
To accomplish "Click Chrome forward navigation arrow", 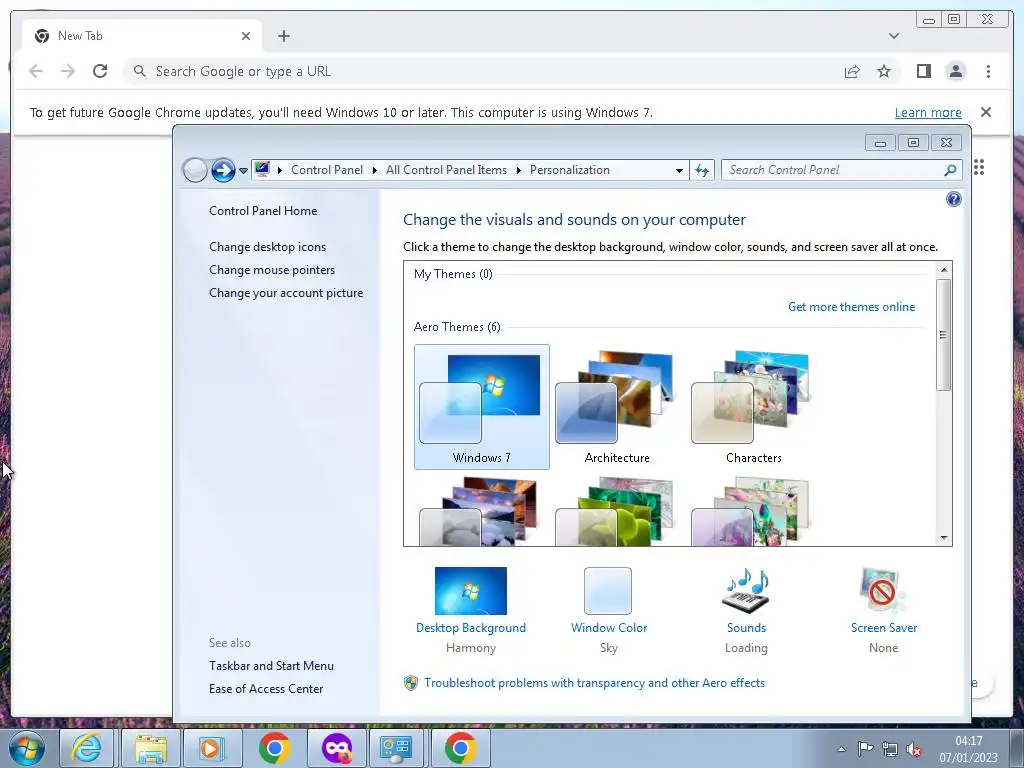I will click(x=68, y=71).
